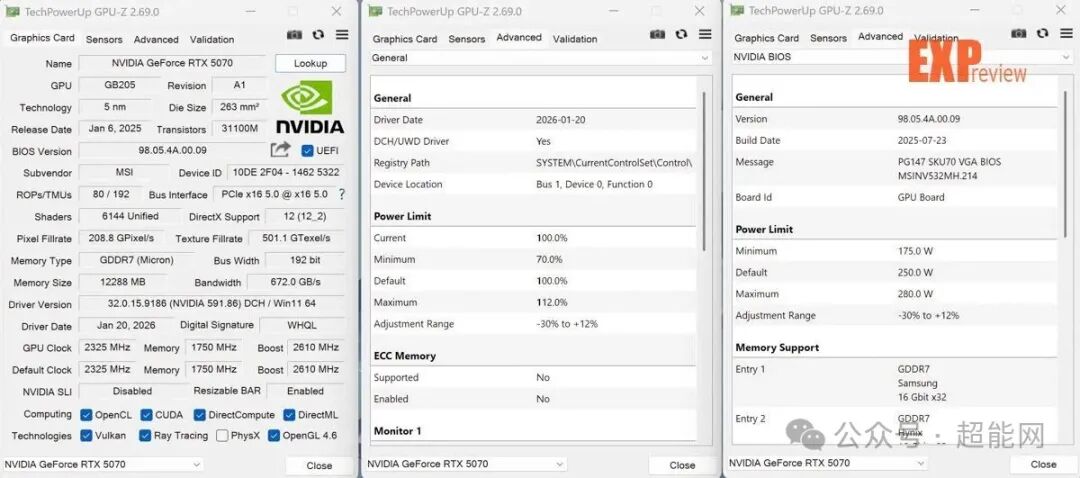This screenshot has height=478, width=1080.
Task: Click Close button in left window
Action: (319, 466)
